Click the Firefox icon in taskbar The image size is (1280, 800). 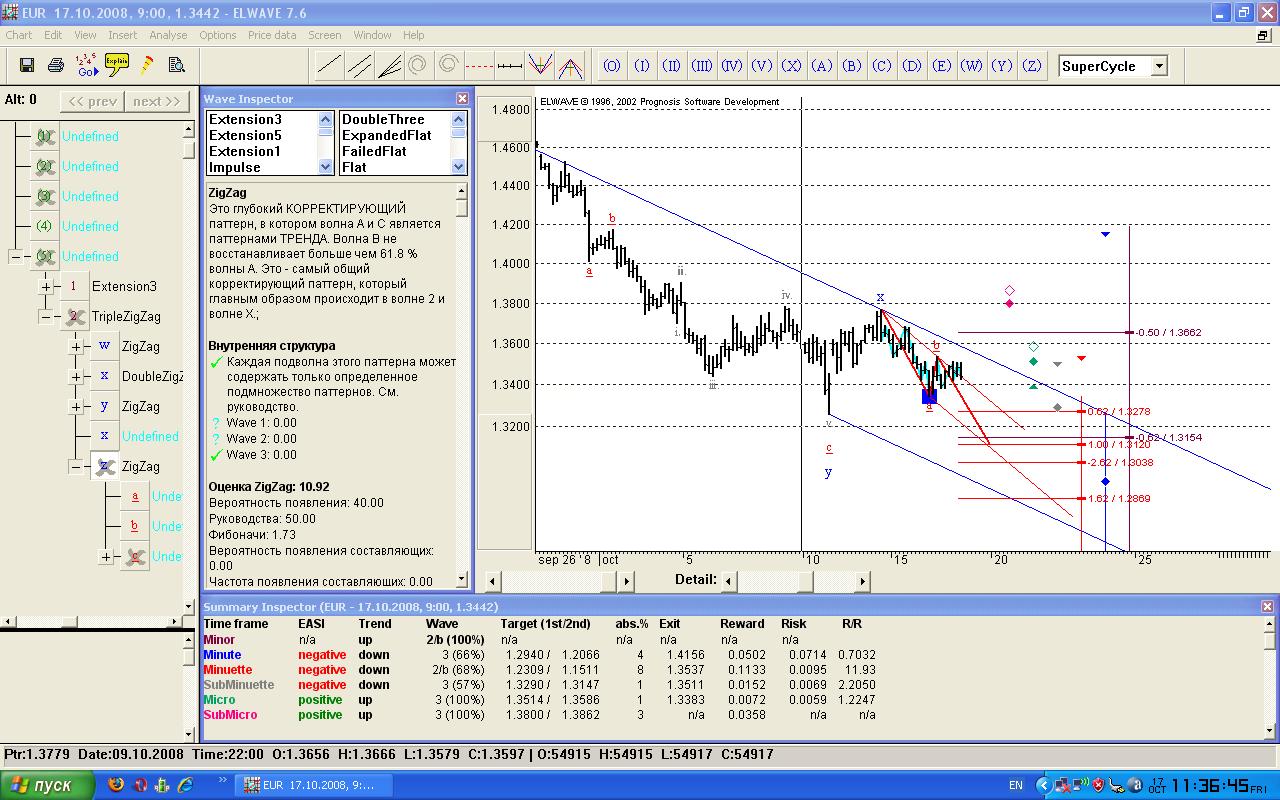pos(116,785)
